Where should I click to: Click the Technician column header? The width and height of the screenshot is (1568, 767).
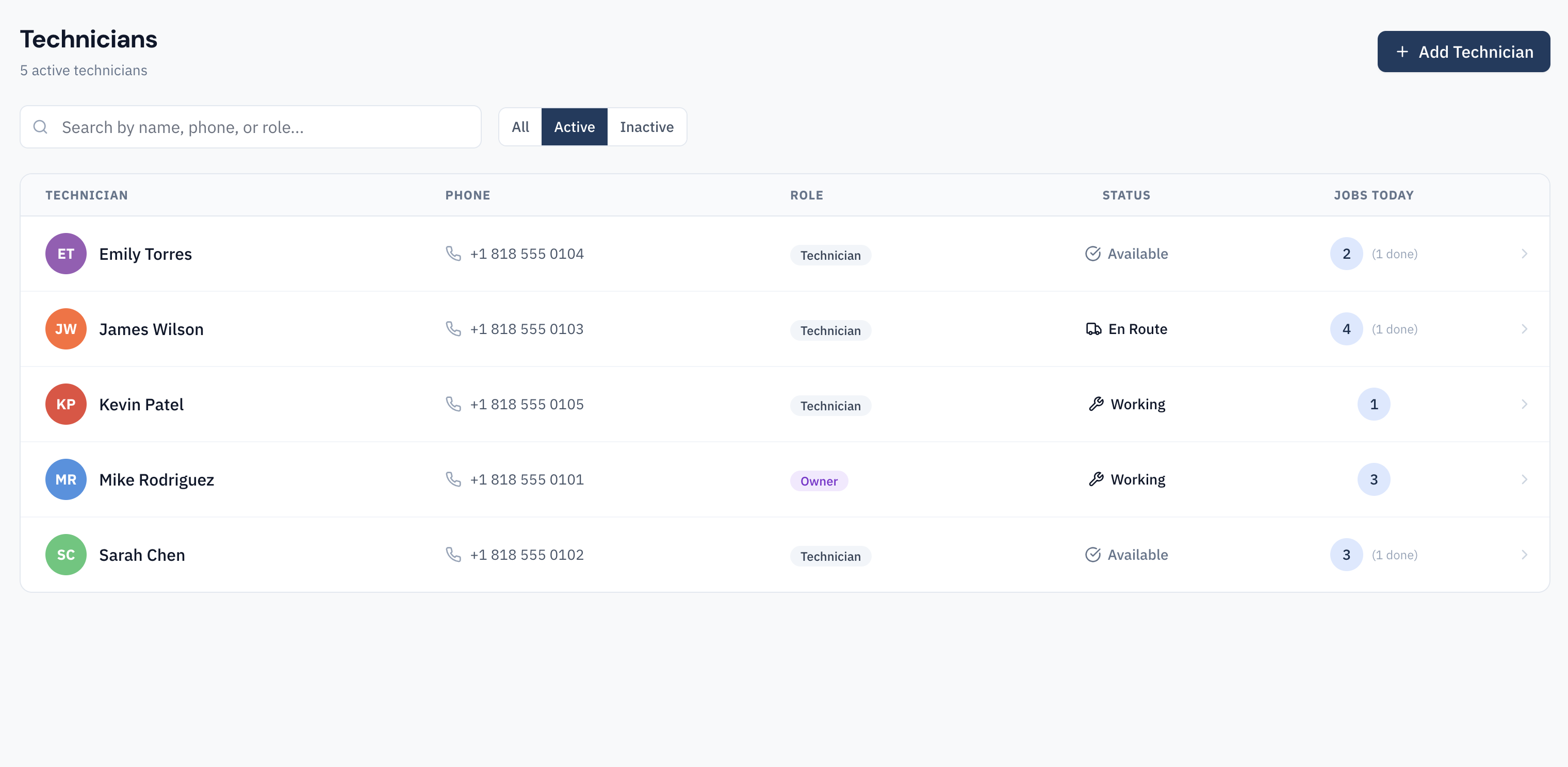click(87, 195)
